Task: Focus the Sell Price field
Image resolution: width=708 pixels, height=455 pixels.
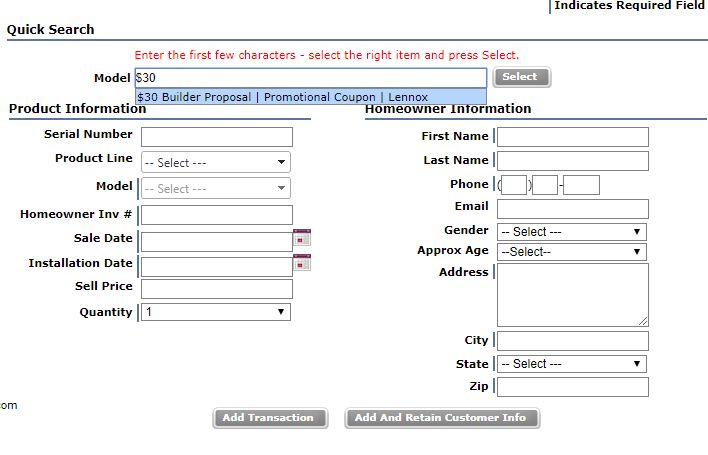Action: pyautogui.click(x=217, y=289)
